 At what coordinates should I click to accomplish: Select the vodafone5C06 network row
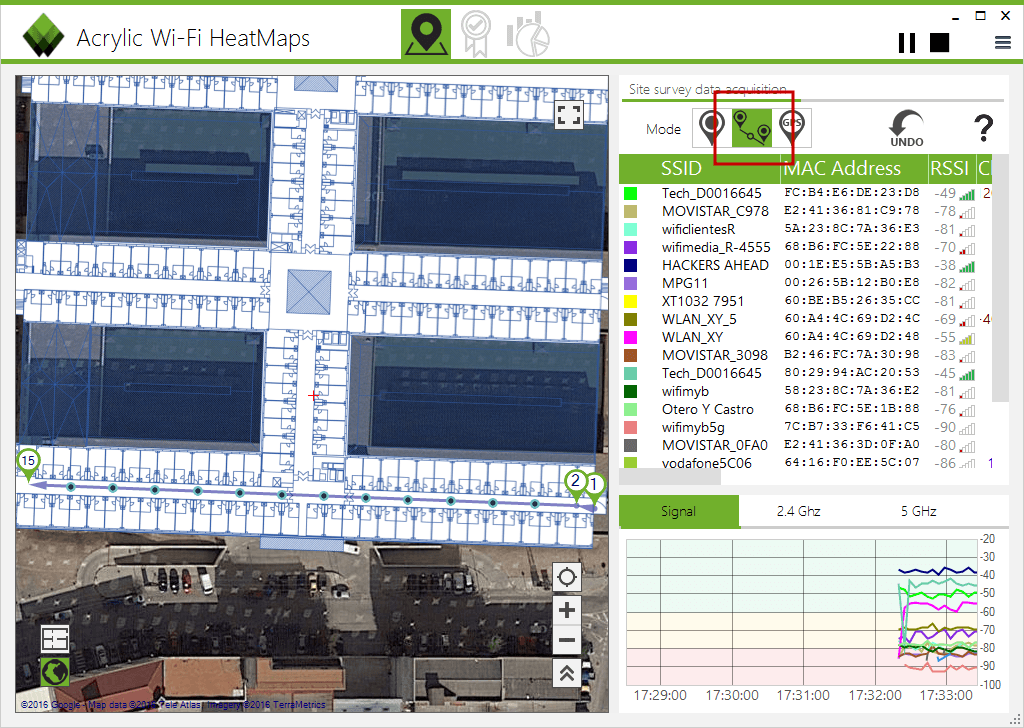(x=805, y=463)
